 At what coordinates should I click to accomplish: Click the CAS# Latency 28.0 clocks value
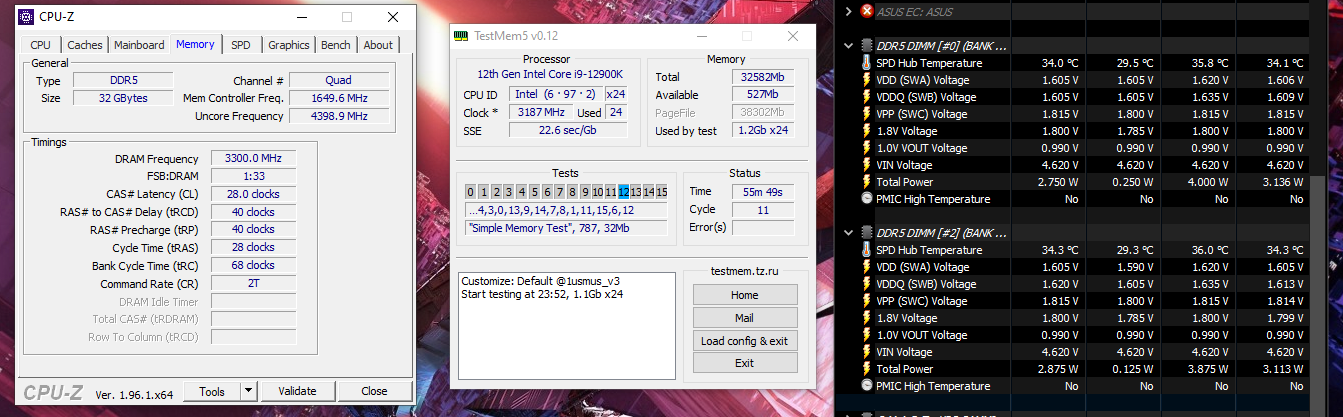point(253,194)
